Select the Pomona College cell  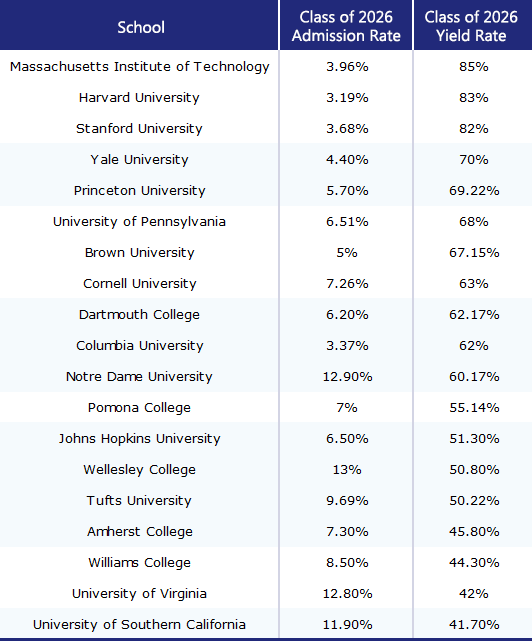(139, 408)
